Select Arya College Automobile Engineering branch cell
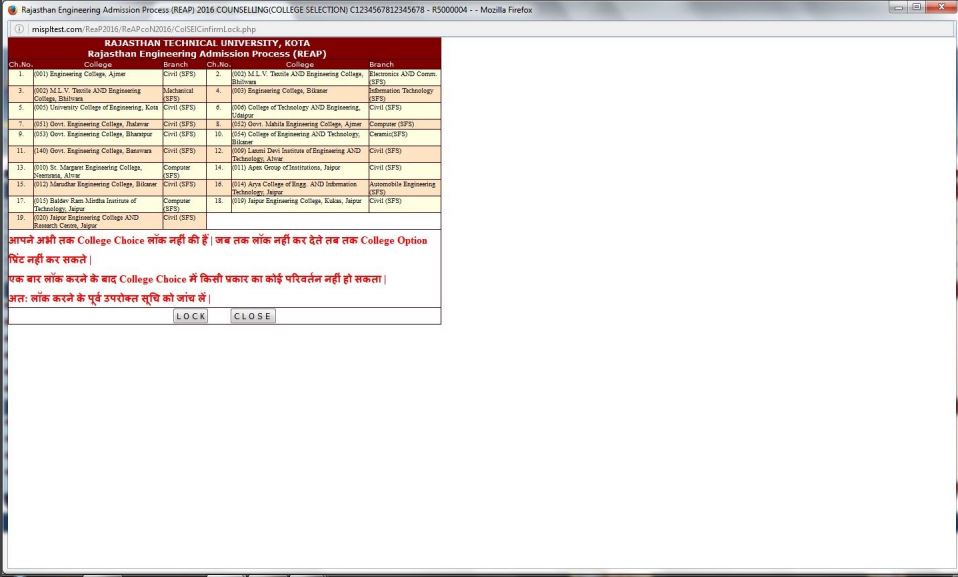The image size is (958, 577). pos(402,188)
